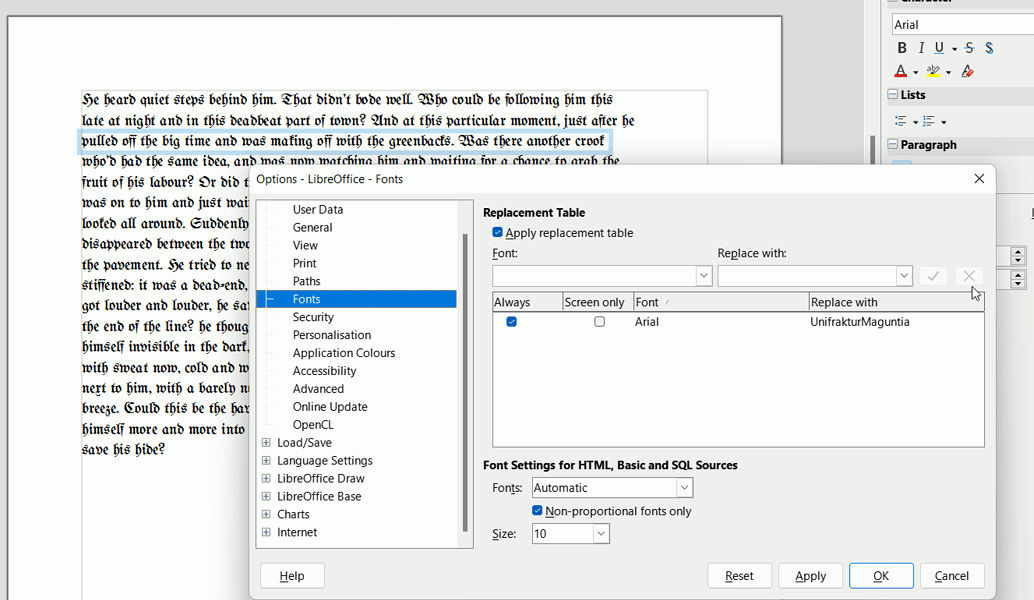Select the highlighted Fonts tree item
The image size is (1034, 600).
(x=356, y=299)
